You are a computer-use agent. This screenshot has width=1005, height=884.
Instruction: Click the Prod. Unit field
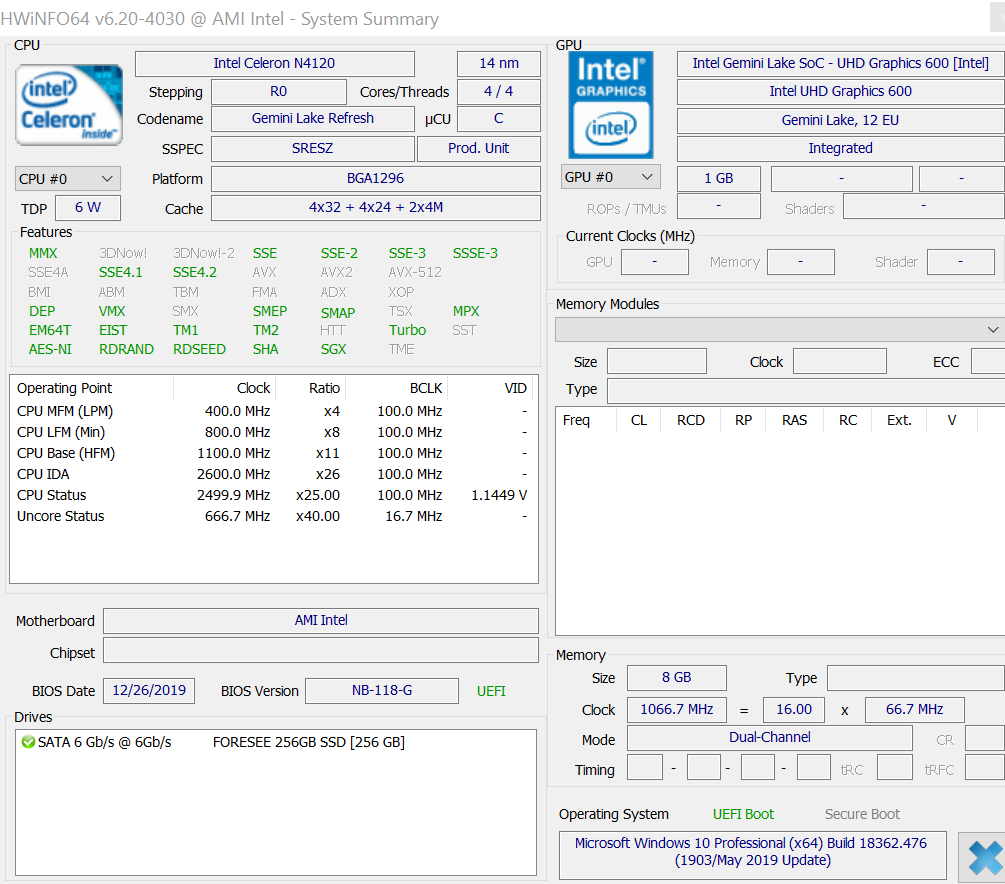tap(479, 149)
